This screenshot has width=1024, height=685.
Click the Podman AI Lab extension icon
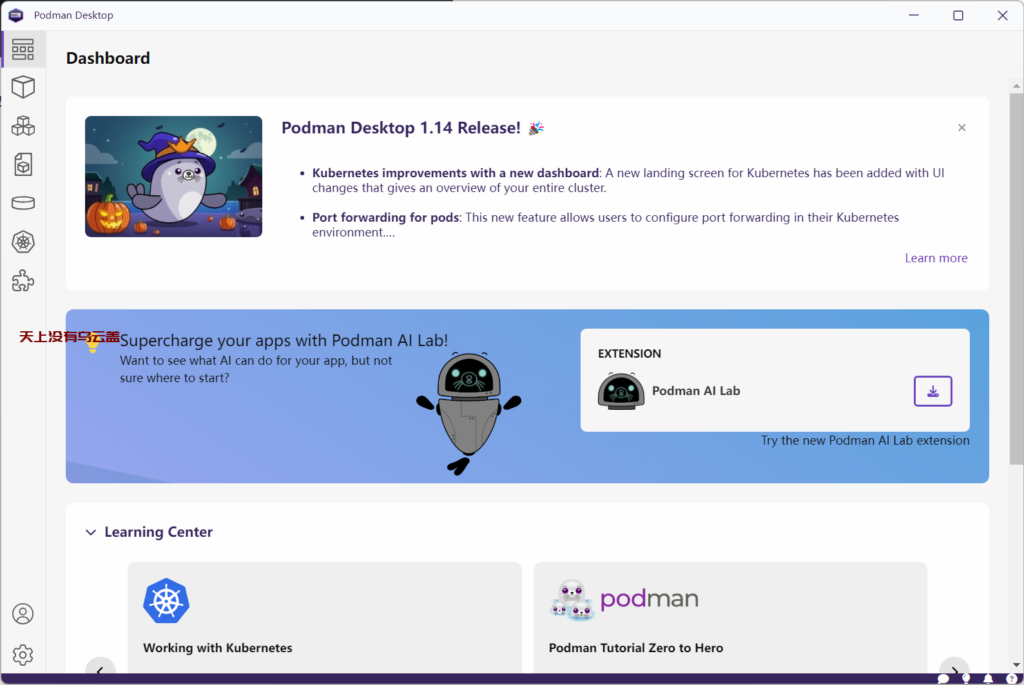(621, 391)
